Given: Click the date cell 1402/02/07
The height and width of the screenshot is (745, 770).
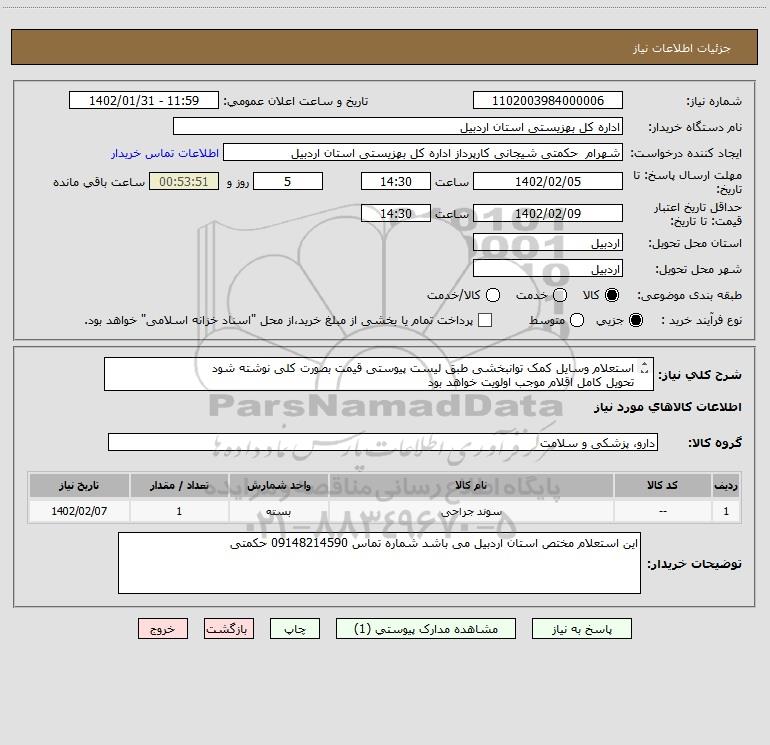Looking at the screenshot, I should pyautogui.click(x=79, y=511).
